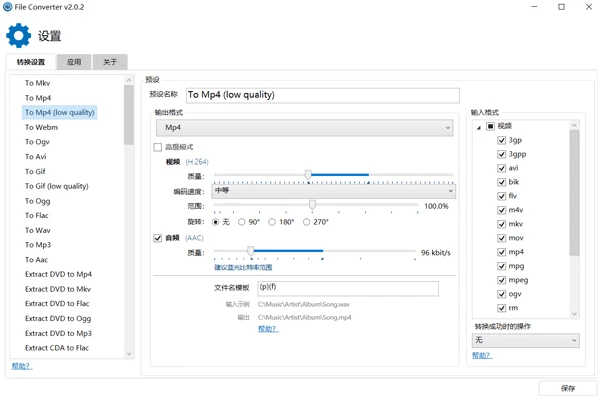Viewport: 600px width, 400px height.
Task: Select the To Wav preset
Action: click(x=38, y=230)
